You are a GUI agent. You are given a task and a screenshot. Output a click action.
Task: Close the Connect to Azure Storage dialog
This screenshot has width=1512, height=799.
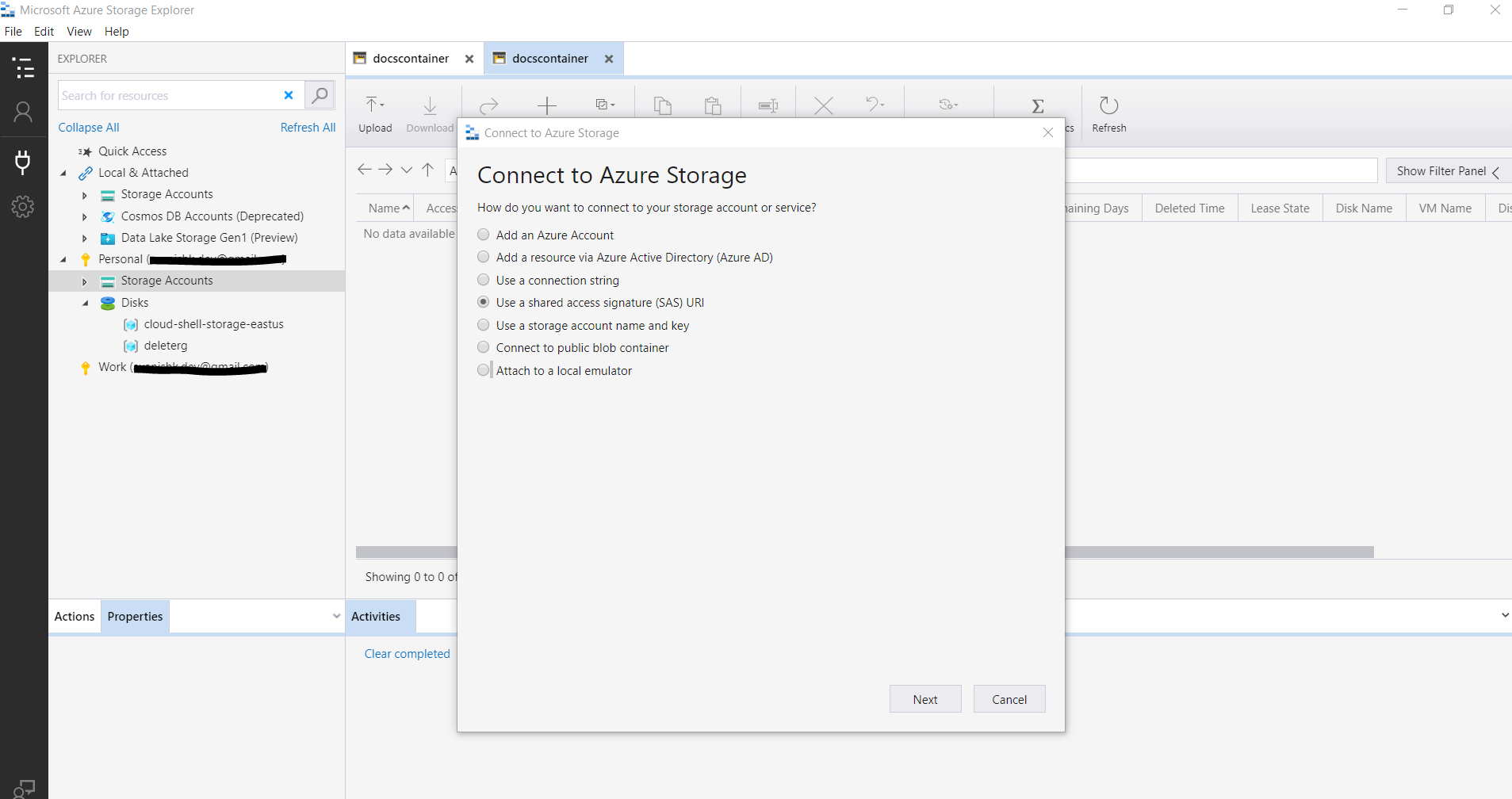pos(1048,132)
